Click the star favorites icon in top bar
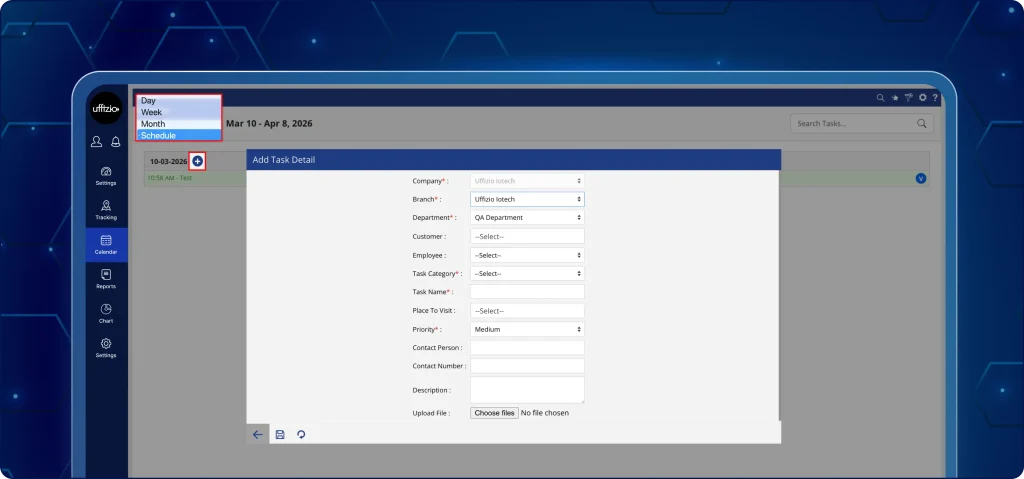 (x=893, y=98)
